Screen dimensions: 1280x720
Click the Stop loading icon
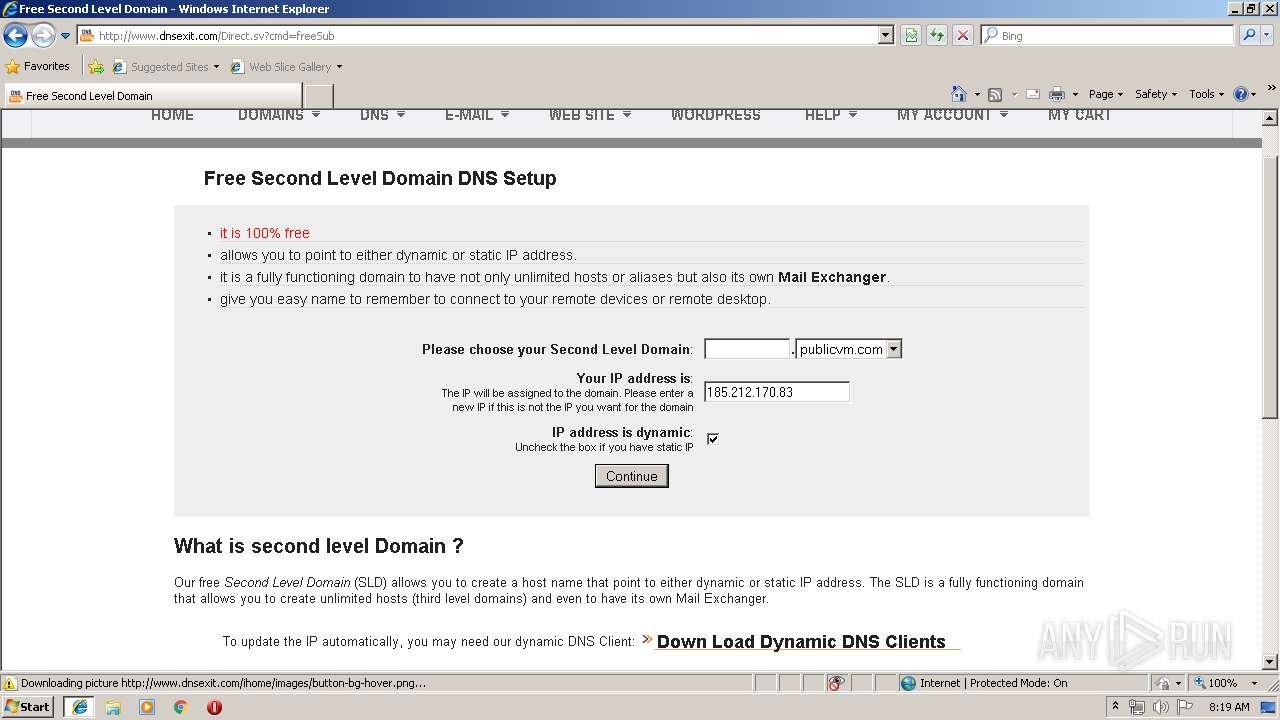[963, 35]
